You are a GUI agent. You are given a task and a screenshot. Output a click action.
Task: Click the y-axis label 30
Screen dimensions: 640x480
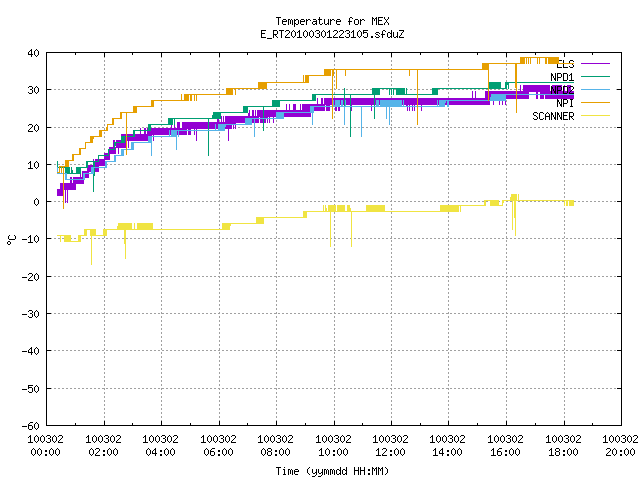click(x=33, y=90)
